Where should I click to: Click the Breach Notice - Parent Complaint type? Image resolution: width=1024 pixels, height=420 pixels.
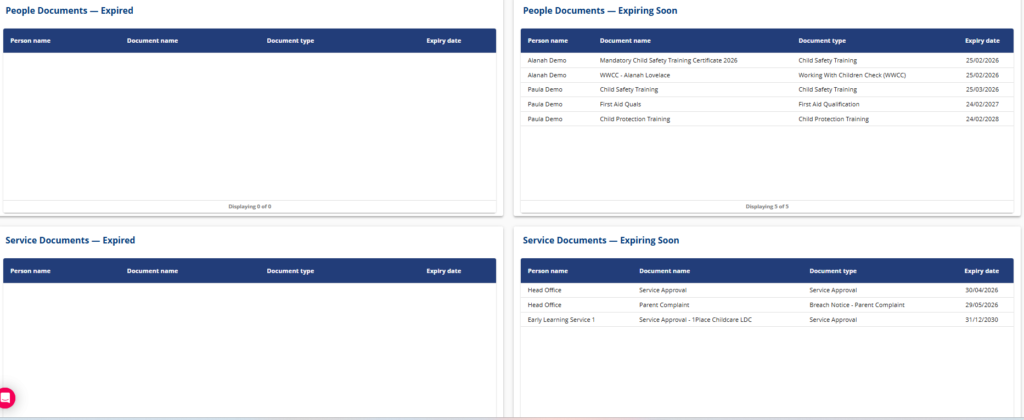coord(856,305)
